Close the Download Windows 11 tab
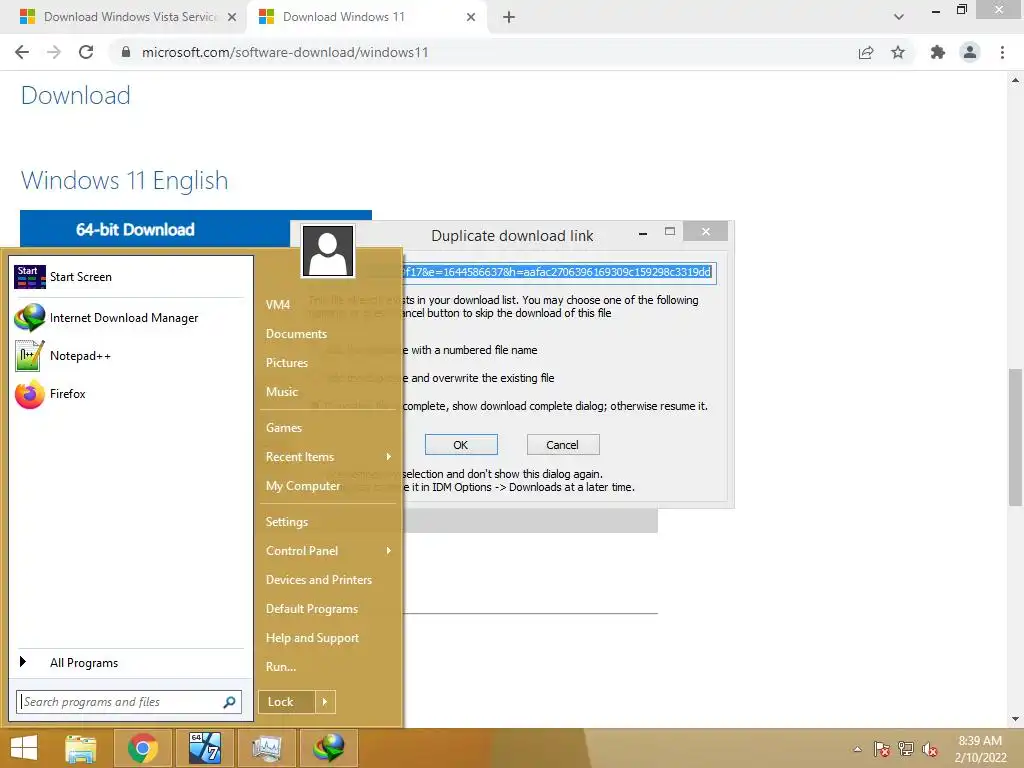 click(x=471, y=17)
